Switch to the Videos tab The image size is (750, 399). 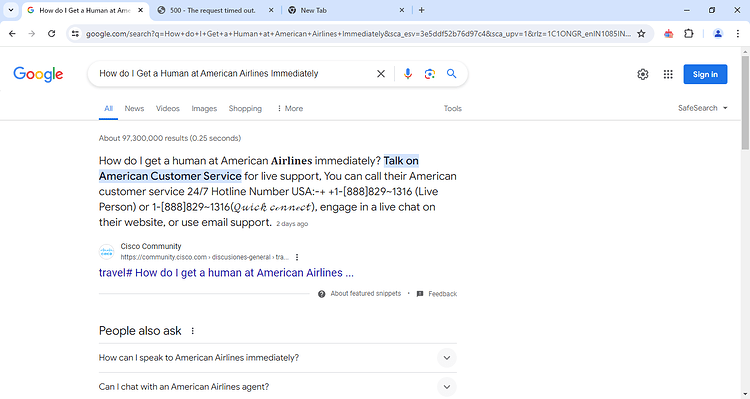(x=168, y=109)
